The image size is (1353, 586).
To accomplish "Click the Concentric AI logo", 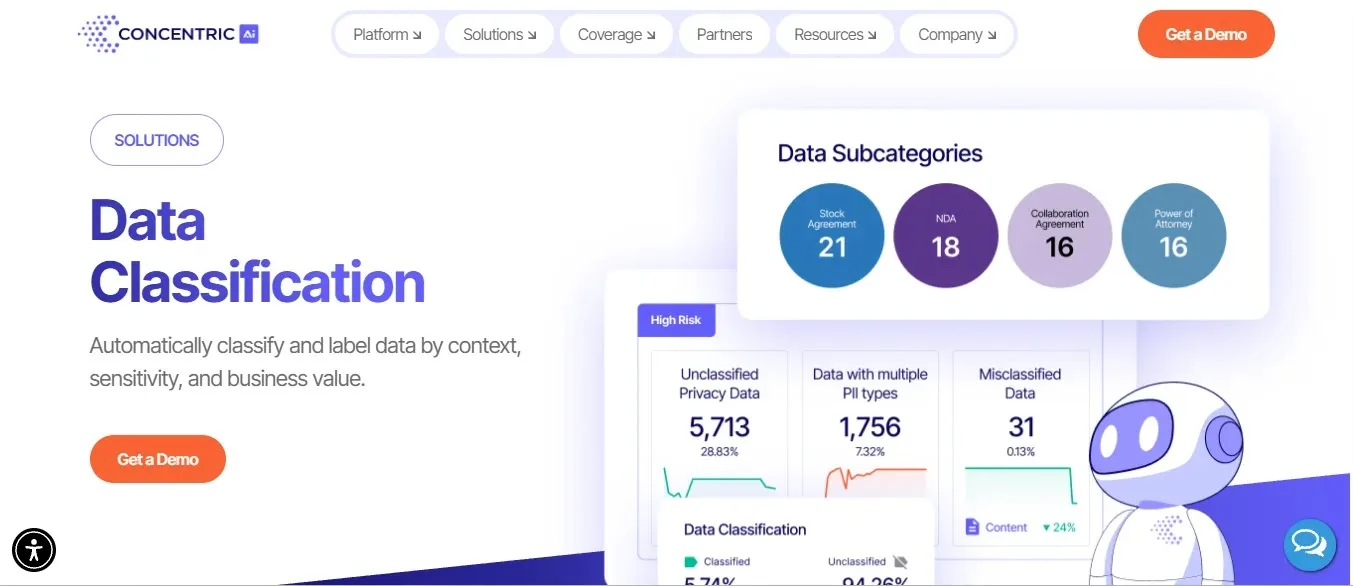I will (x=168, y=34).
